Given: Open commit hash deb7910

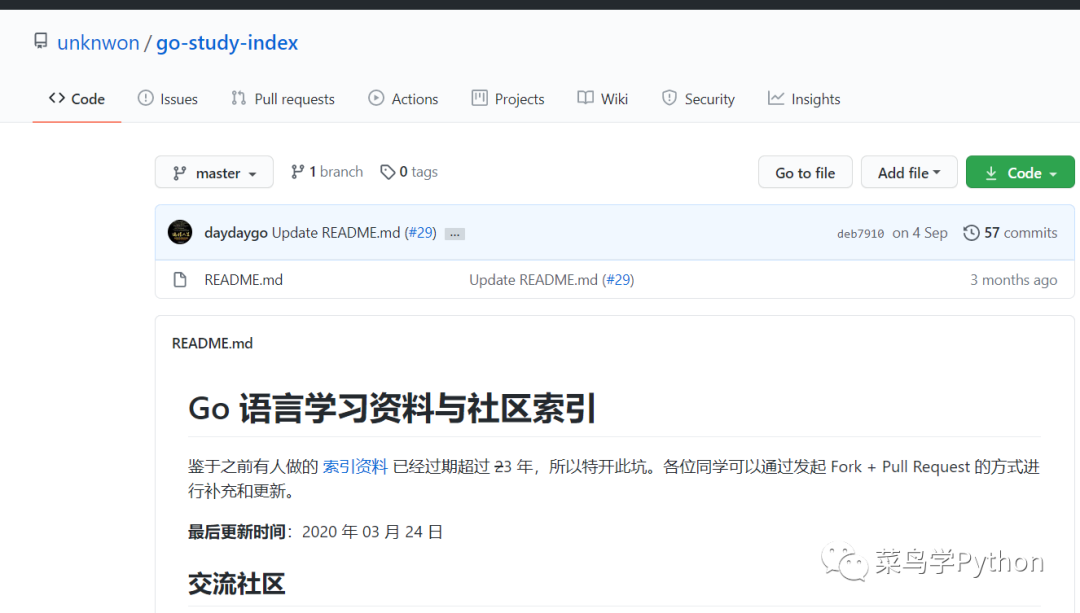Looking at the screenshot, I should click(860, 233).
